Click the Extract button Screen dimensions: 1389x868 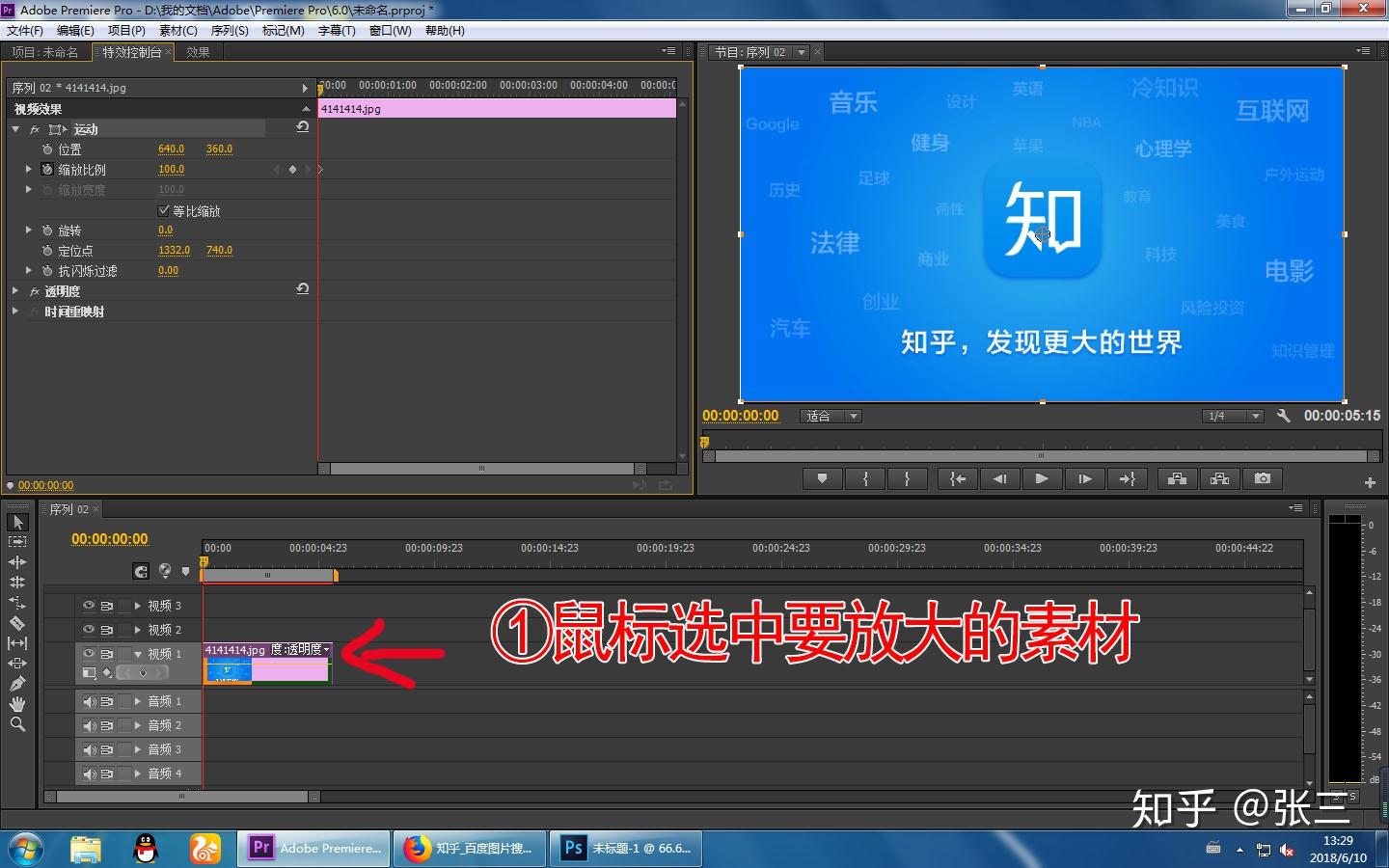click(1219, 478)
